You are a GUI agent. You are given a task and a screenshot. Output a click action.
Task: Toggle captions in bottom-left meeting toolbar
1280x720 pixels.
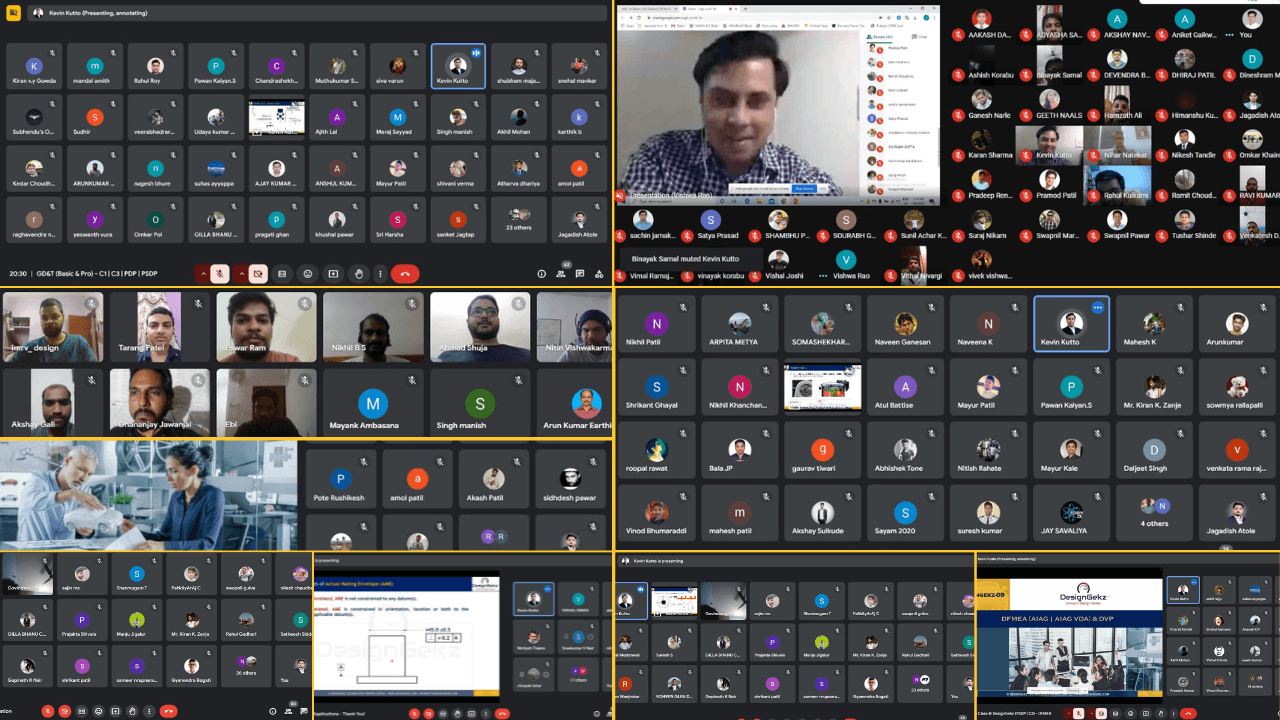tap(81, 711)
